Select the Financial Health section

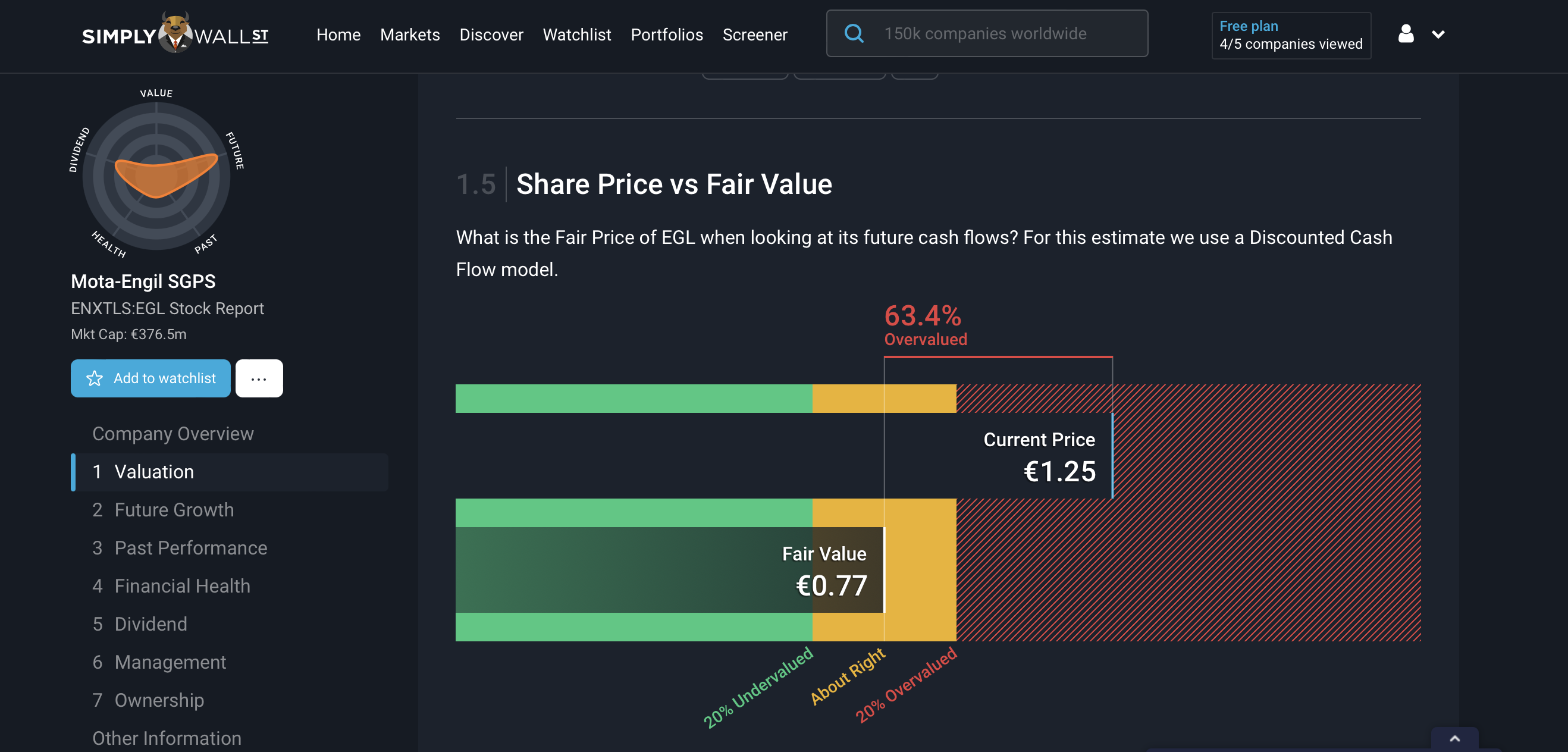(x=182, y=586)
